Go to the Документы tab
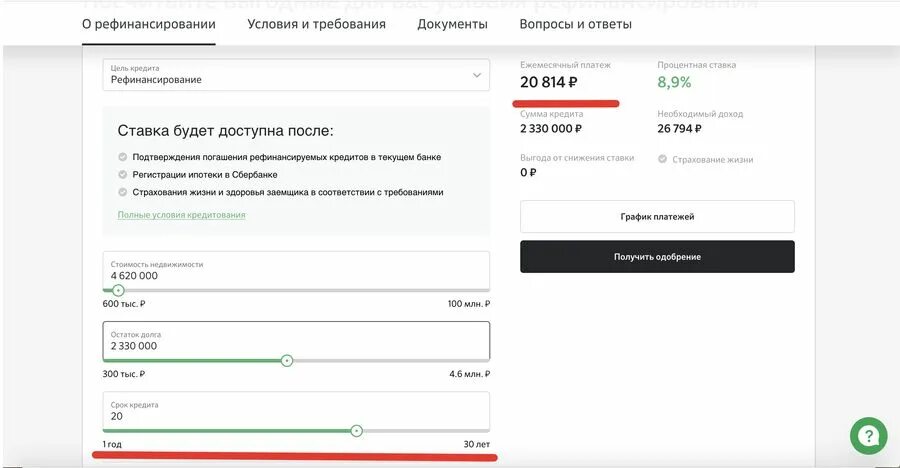Viewport: 900px width, 468px height. point(452,24)
